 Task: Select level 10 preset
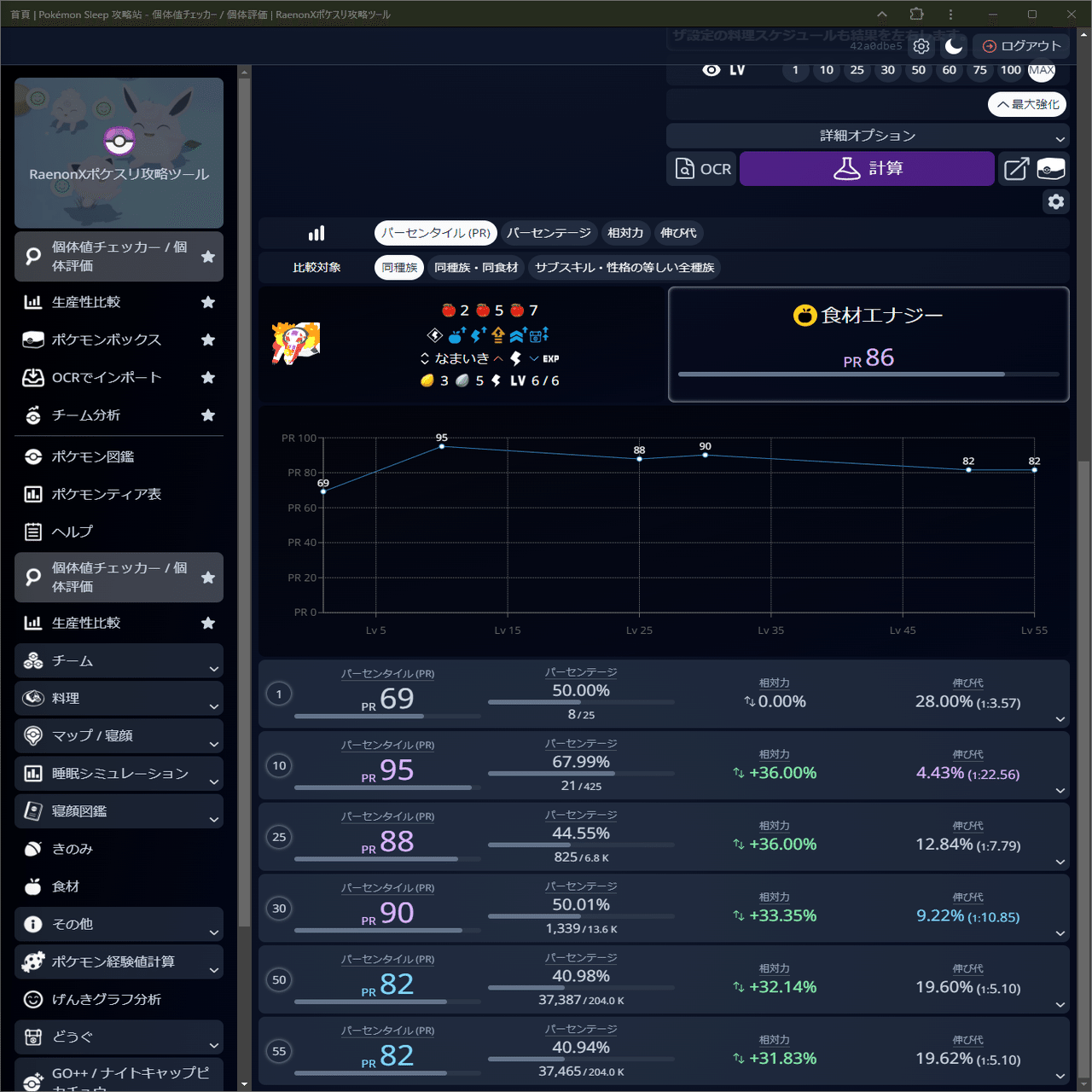[827, 70]
